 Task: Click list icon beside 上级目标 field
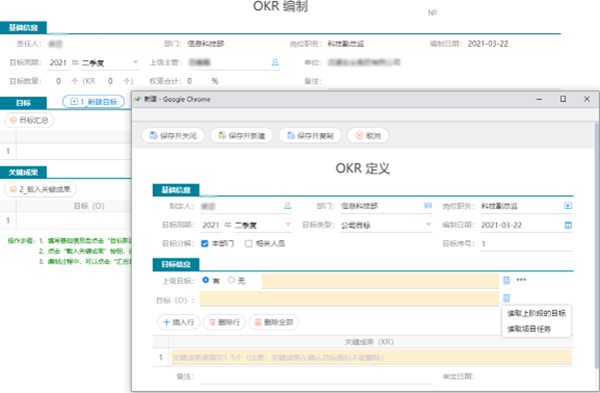pyautogui.click(x=506, y=280)
